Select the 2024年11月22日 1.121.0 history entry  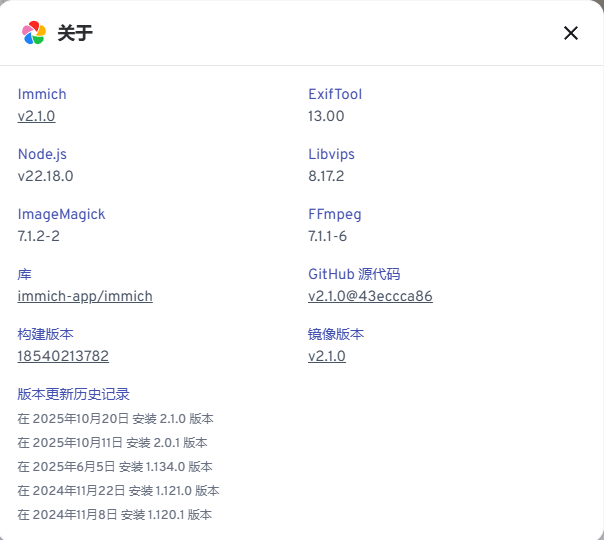[x=118, y=491]
